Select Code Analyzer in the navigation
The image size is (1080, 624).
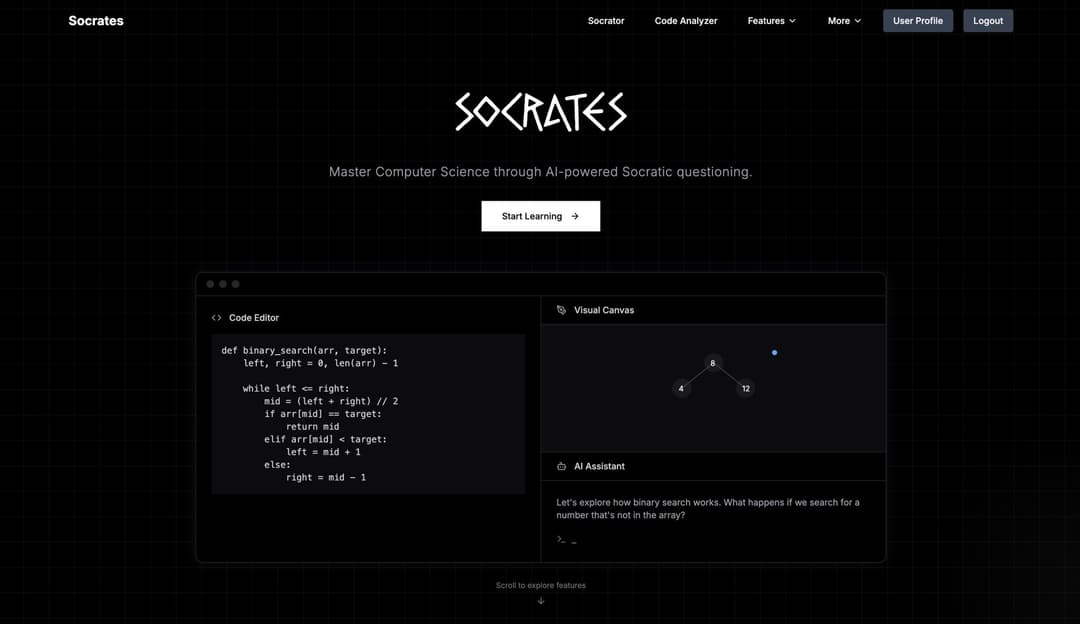pos(686,20)
